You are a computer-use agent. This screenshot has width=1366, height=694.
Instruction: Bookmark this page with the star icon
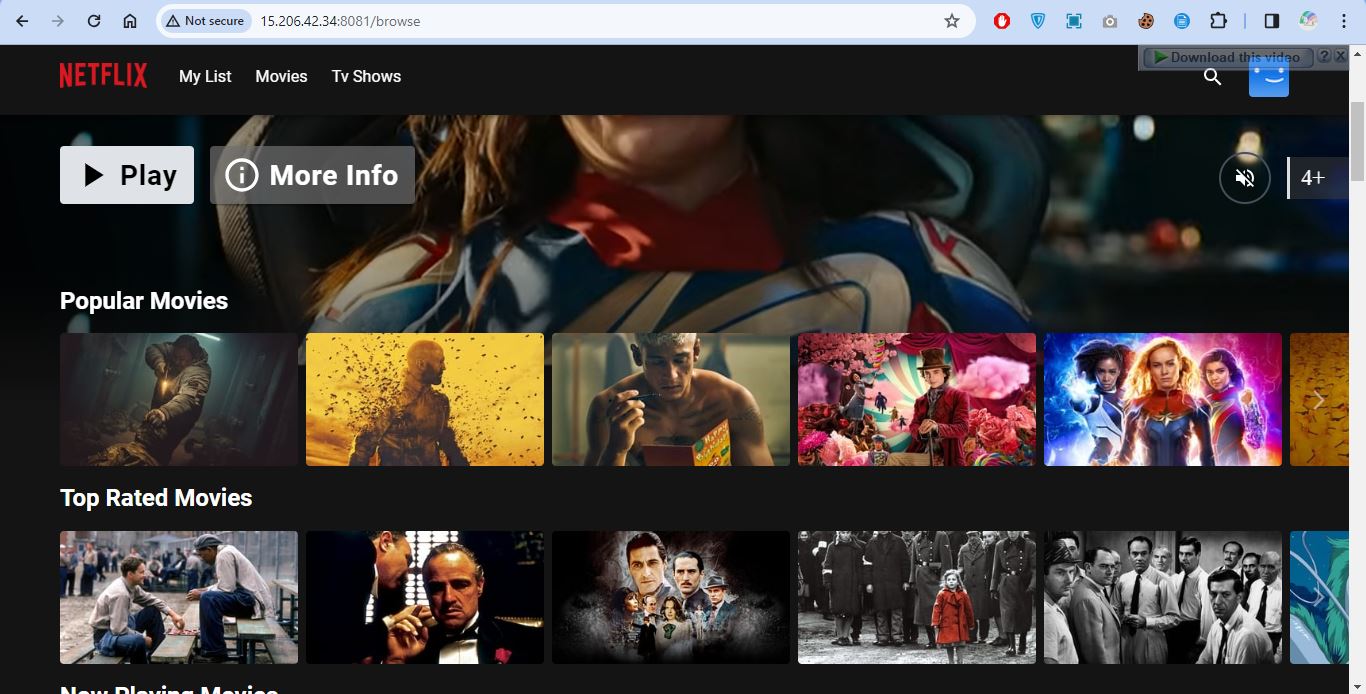(x=952, y=21)
